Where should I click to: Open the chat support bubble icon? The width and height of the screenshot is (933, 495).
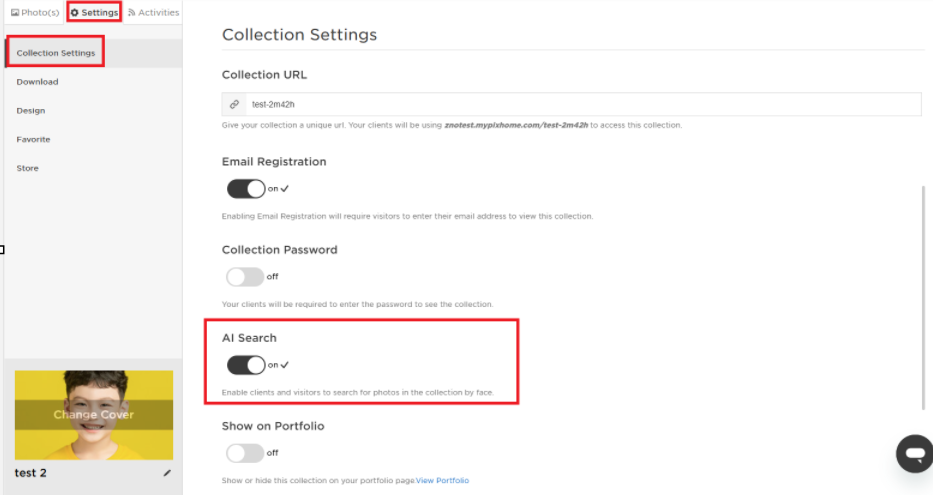(x=915, y=454)
